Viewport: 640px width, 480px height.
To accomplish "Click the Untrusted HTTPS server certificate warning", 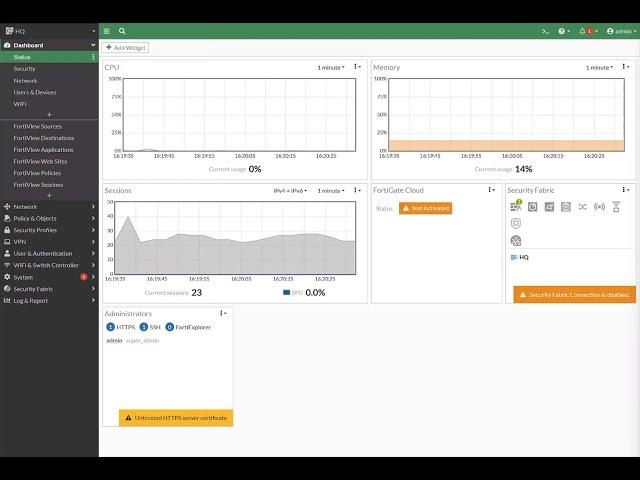I will 176,418.
